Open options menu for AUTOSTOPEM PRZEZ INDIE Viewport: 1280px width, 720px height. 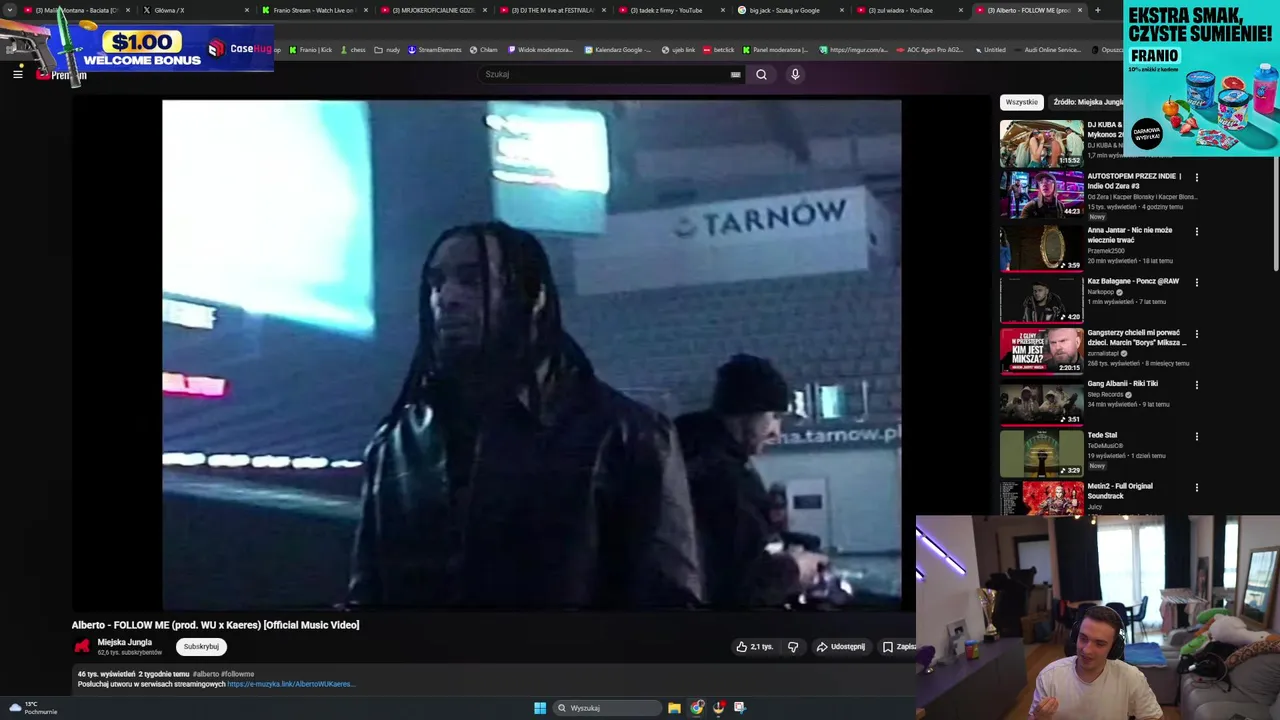(1196, 178)
